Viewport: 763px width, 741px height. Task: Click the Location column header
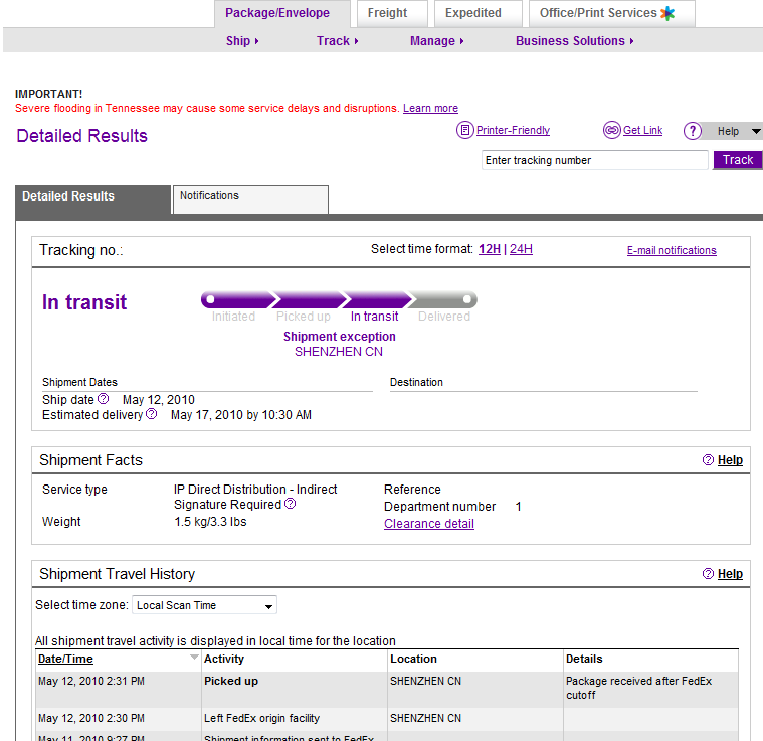pos(413,659)
